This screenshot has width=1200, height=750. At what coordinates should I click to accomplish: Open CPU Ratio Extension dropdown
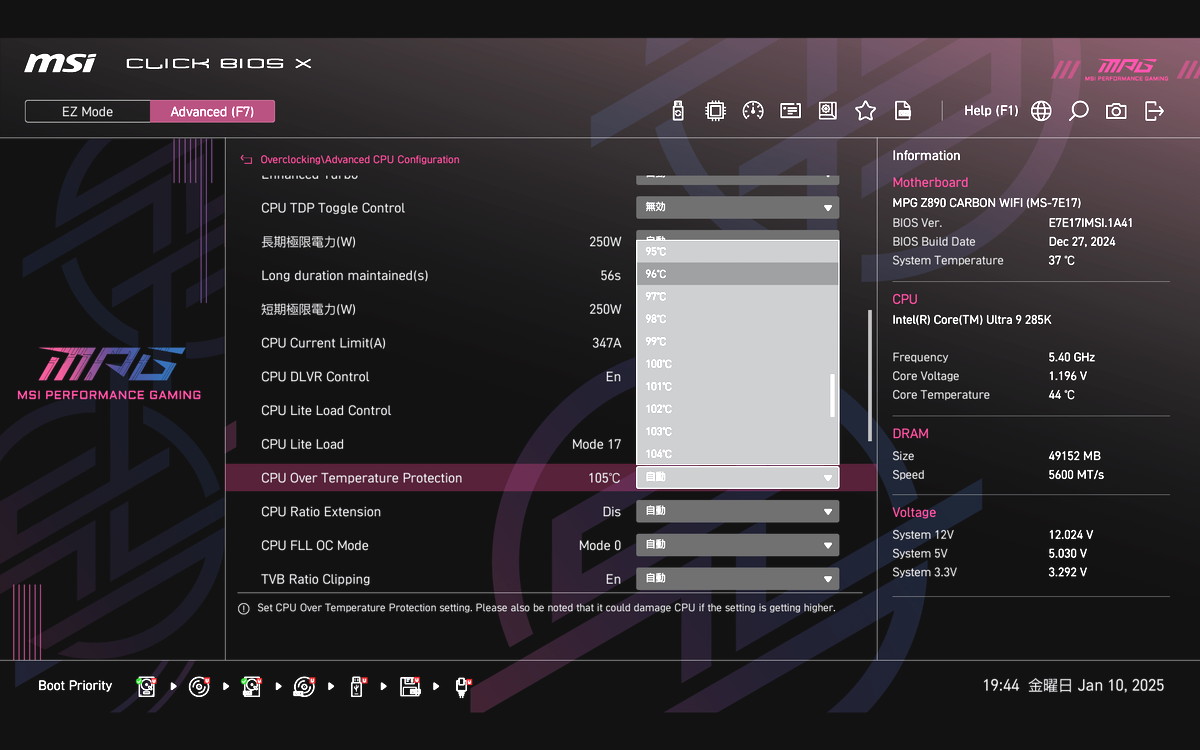click(x=737, y=512)
